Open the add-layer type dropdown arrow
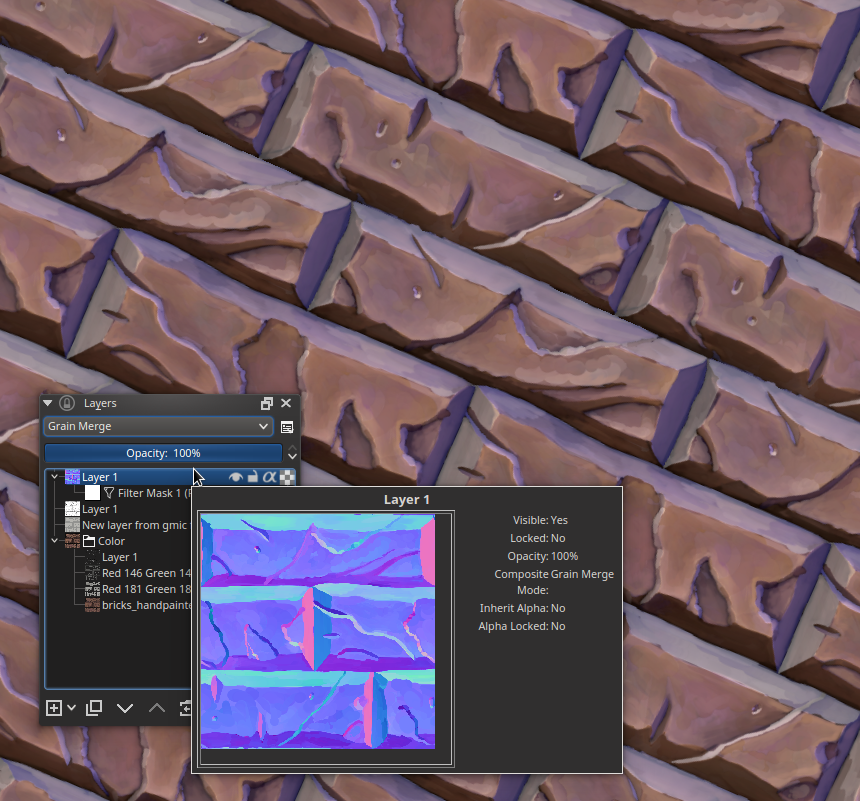 (x=70, y=708)
